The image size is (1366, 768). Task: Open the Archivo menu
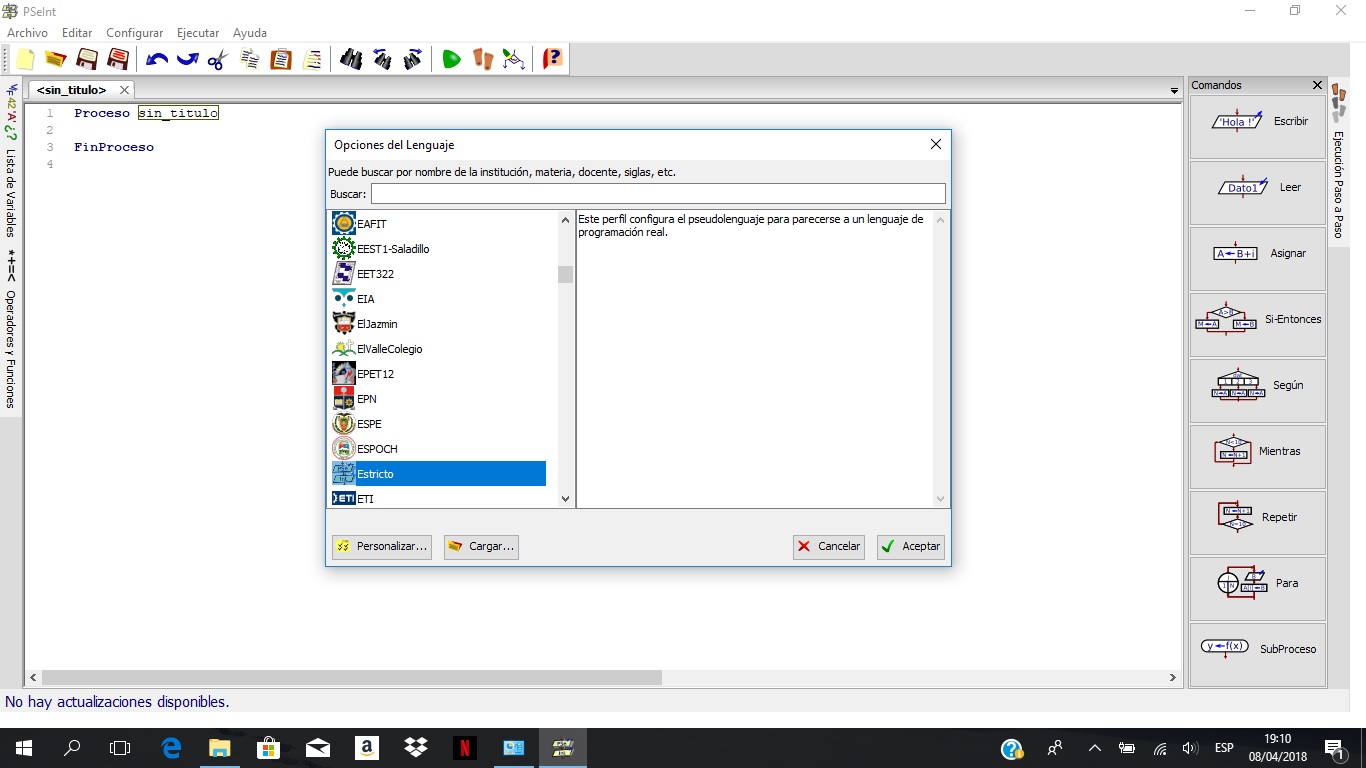click(x=27, y=33)
